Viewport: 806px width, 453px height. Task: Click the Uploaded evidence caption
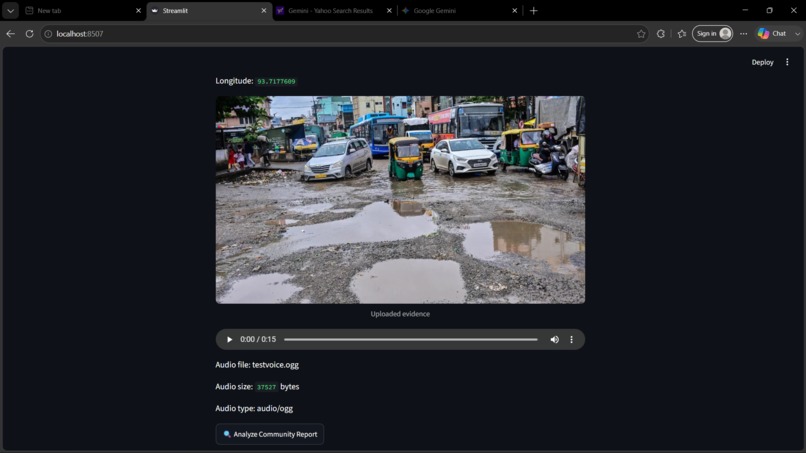(x=400, y=314)
